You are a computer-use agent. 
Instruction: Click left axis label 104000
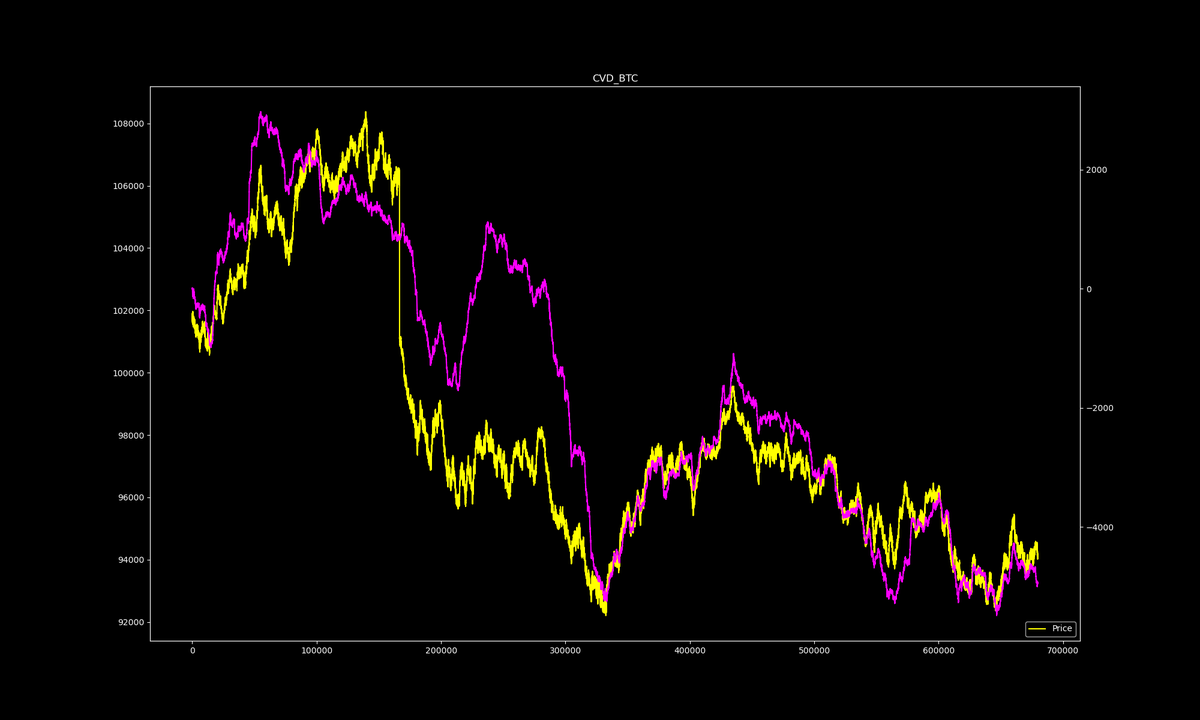click(x=127, y=248)
